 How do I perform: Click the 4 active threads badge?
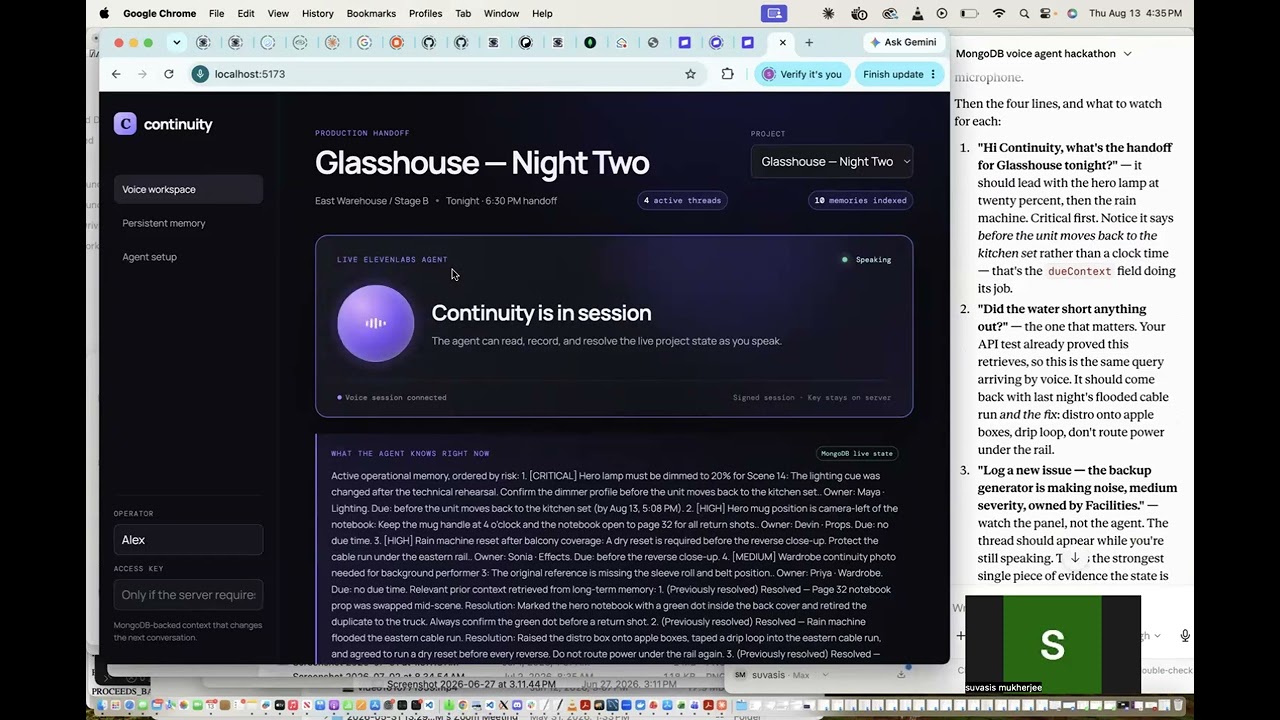pyautogui.click(x=682, y=200)
